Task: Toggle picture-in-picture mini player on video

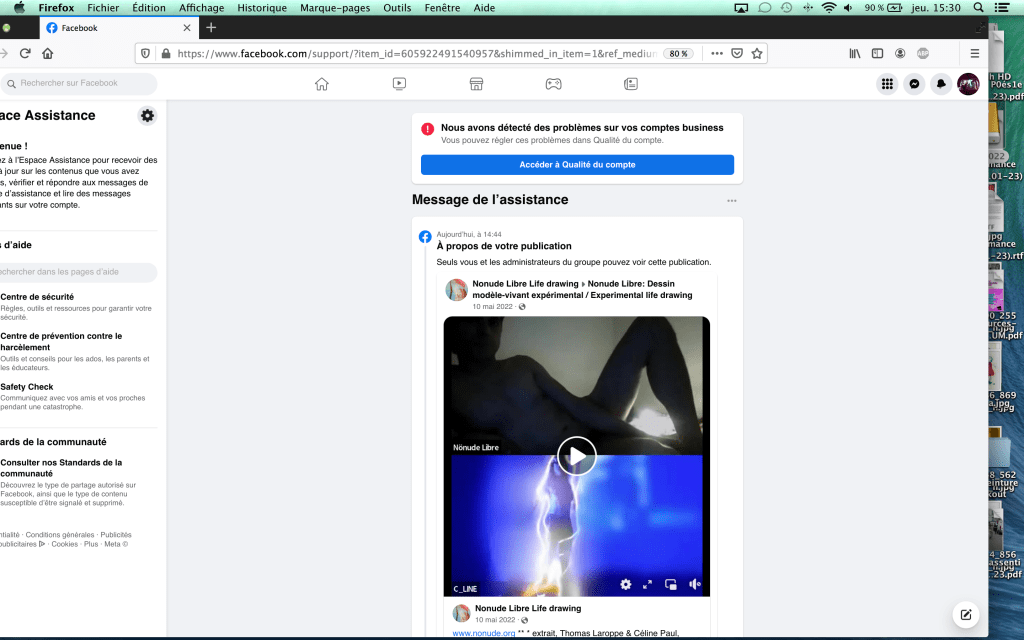Action: coord(671,584)
